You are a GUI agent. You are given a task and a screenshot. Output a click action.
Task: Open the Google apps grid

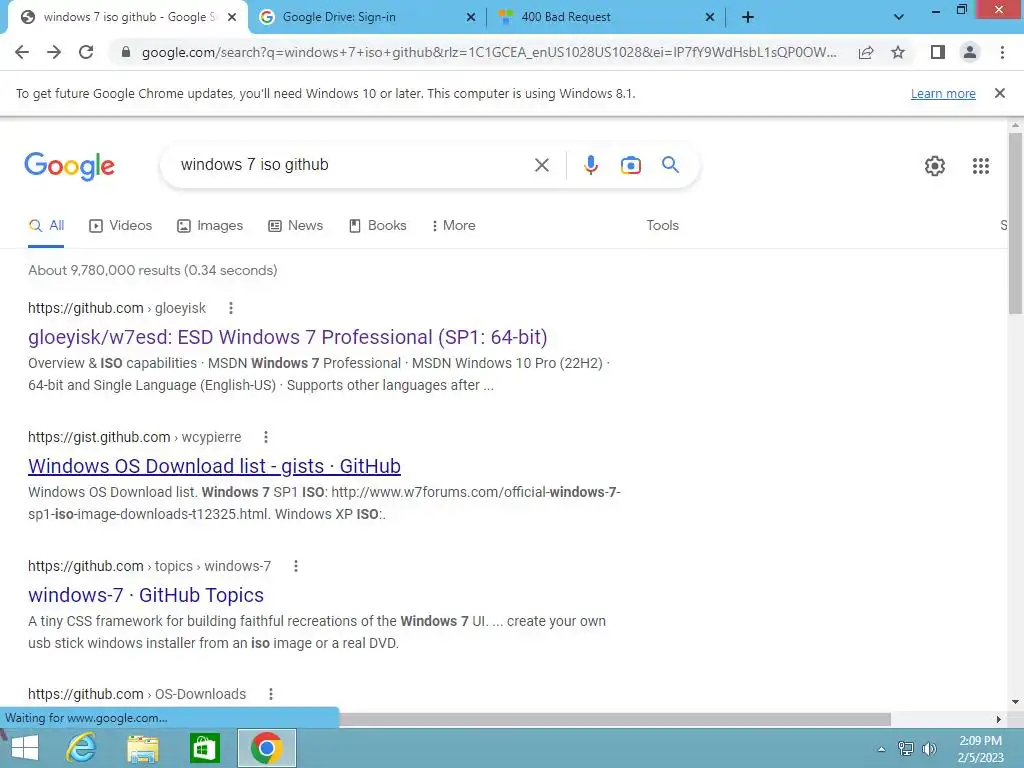pos(980,166)
